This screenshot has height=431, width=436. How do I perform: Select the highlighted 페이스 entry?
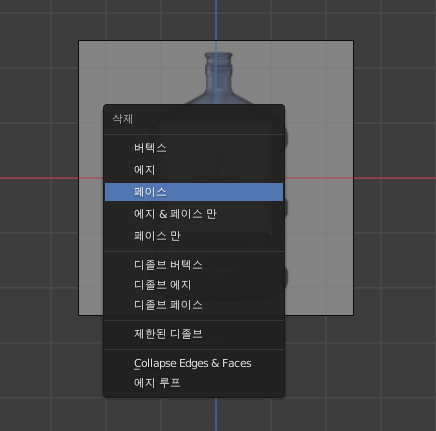tap(194, 192)
